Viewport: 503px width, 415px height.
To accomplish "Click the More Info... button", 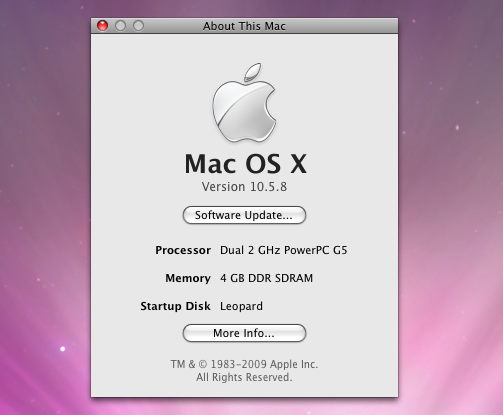I will coord(244,333).
